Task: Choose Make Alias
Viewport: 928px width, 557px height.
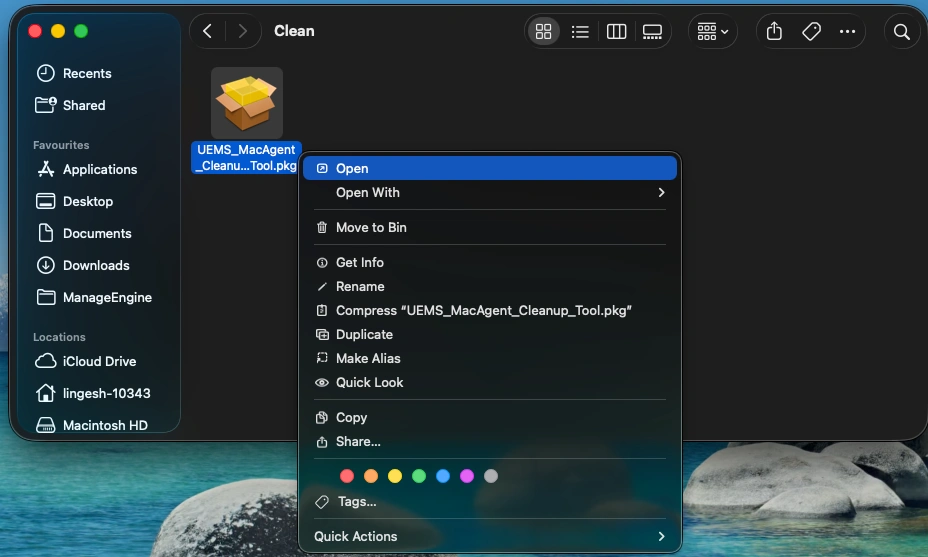Action: [x=490, y=358]
